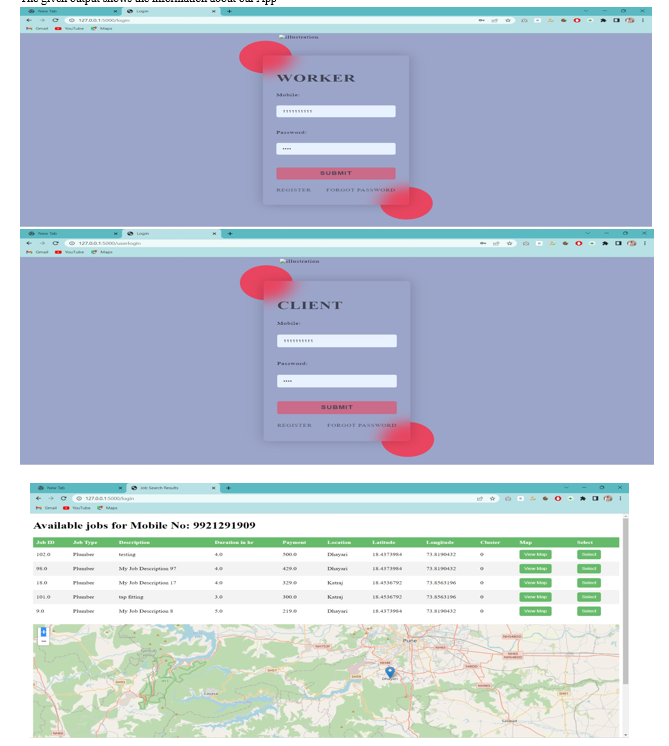Open new tab with plus in Worker browser
The height and width of the screenshot is (746, 669).
coord(229,11)
